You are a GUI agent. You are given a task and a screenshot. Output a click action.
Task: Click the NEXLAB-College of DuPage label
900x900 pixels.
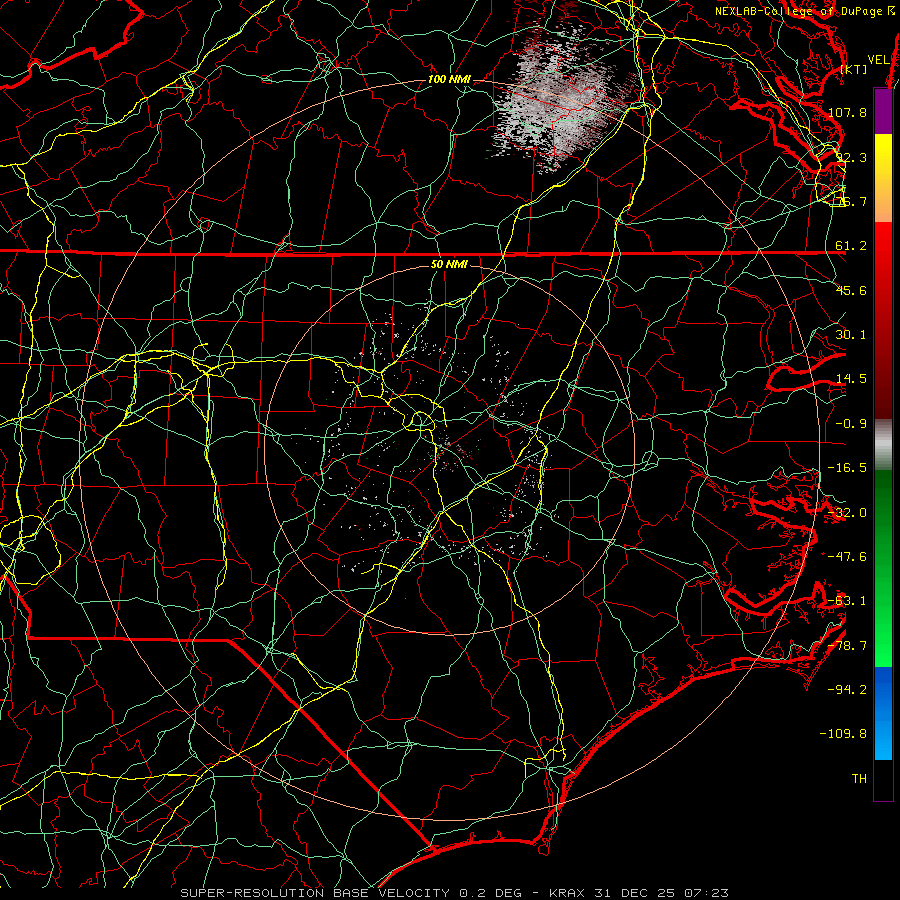805,11
